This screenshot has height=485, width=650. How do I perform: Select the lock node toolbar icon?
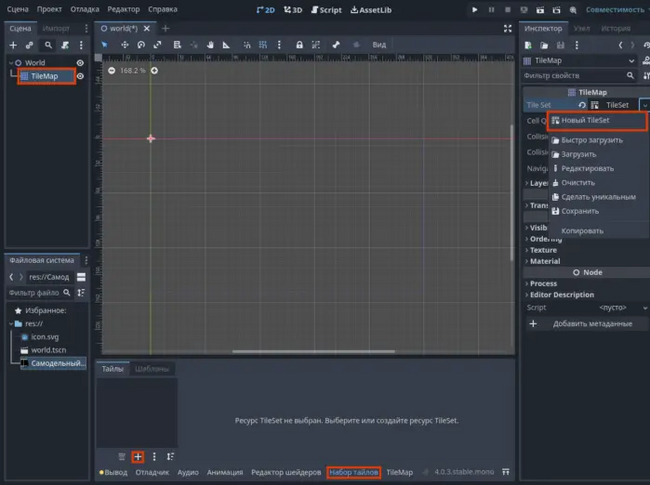click(299, 45)
